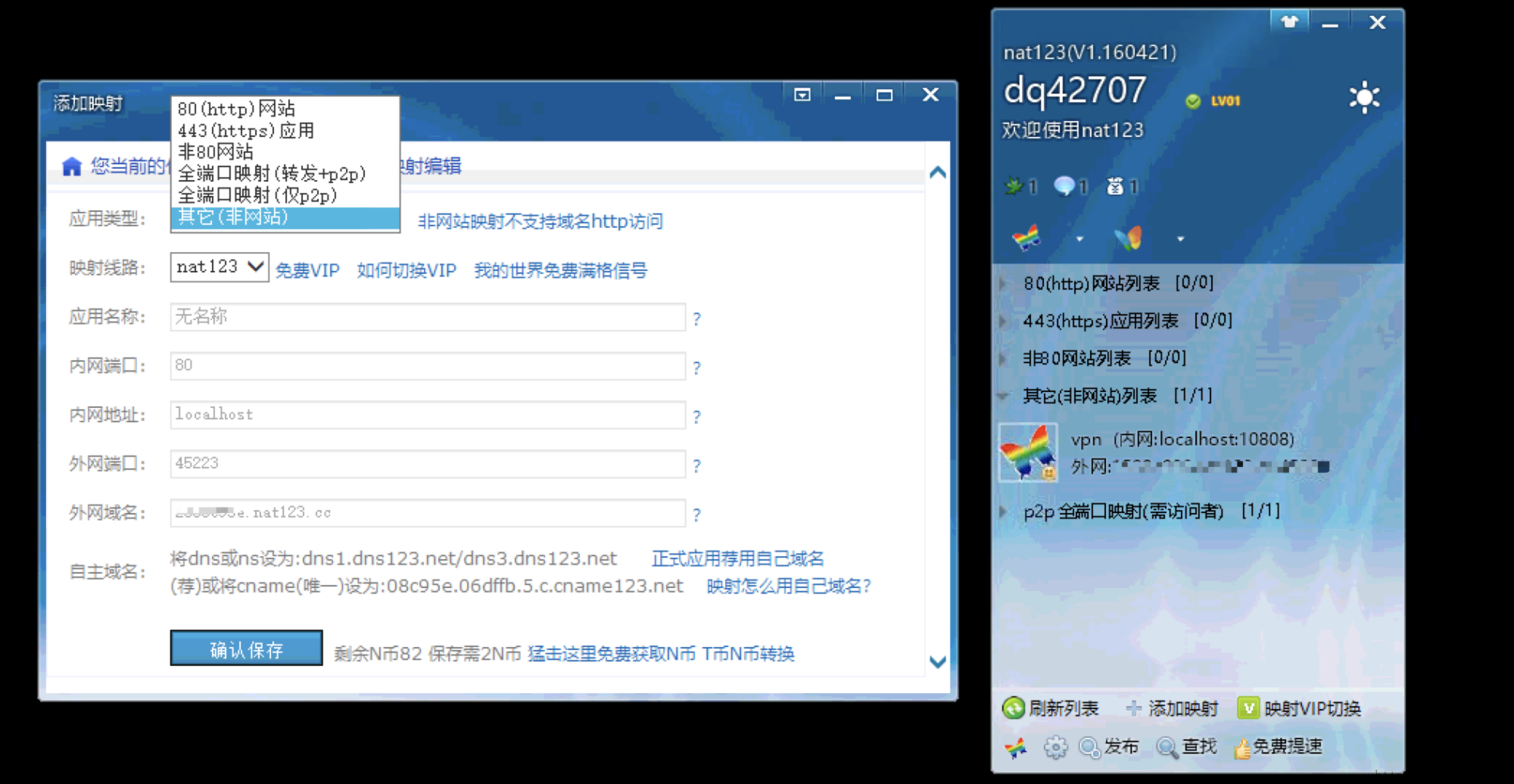Click scroll up chevron in mapping dialog
The image size is (1514, 784).
pyautogui.click(x=937, y=173)
